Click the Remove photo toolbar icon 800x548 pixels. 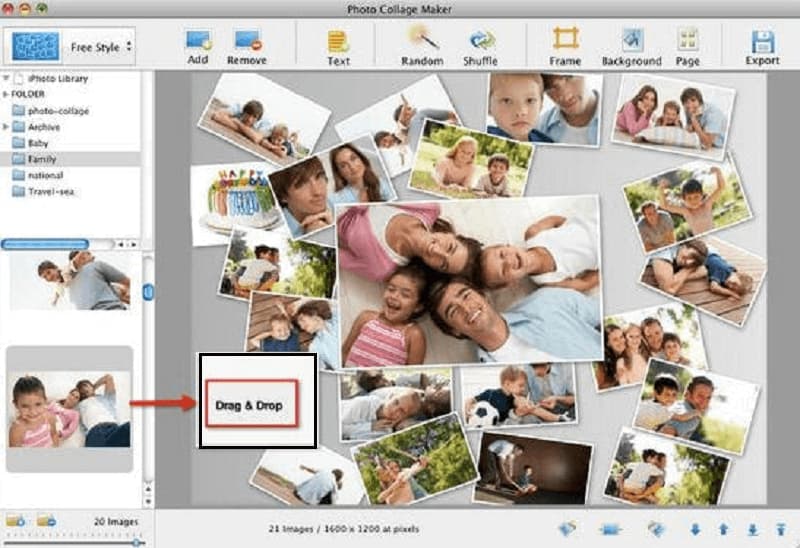click(x=246, y=41)
